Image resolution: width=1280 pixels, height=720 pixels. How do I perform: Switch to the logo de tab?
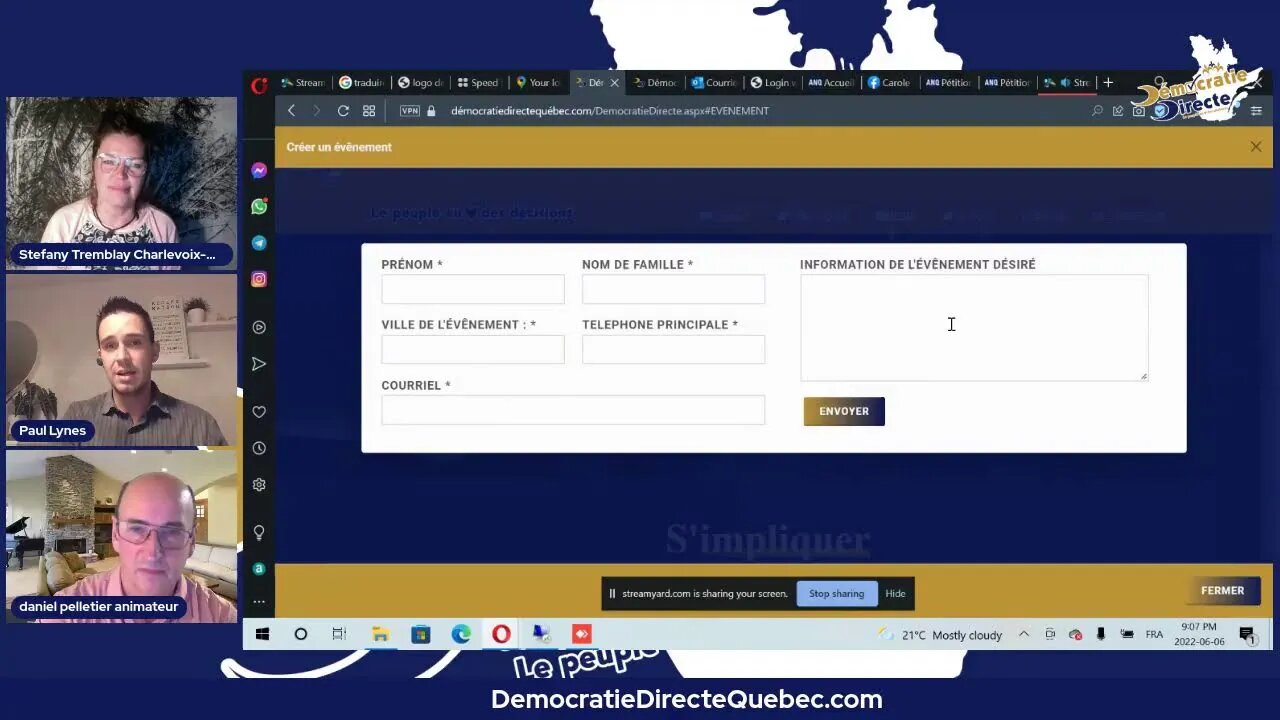click(420, 83)
